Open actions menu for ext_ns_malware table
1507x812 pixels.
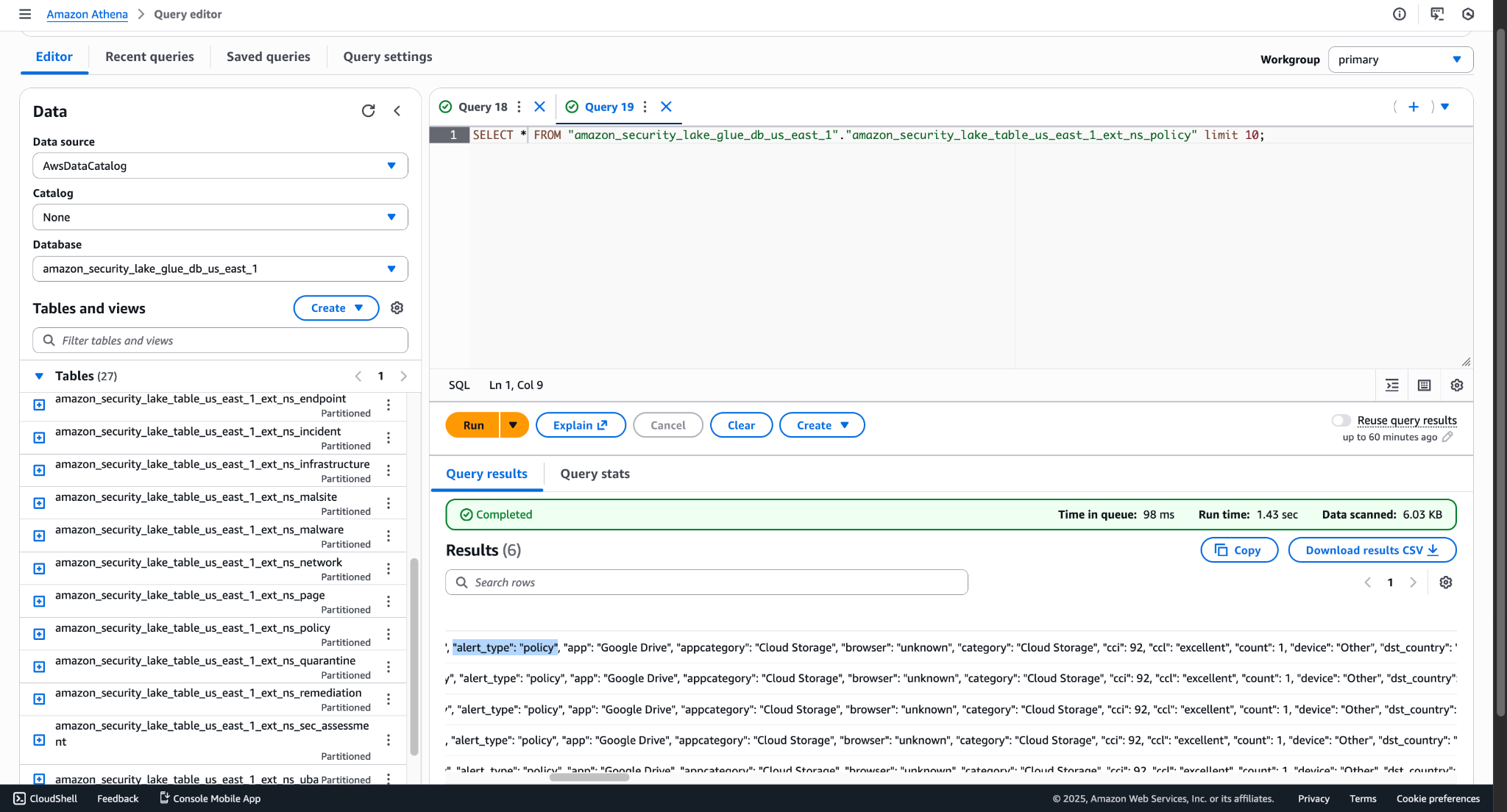[389, 535]
